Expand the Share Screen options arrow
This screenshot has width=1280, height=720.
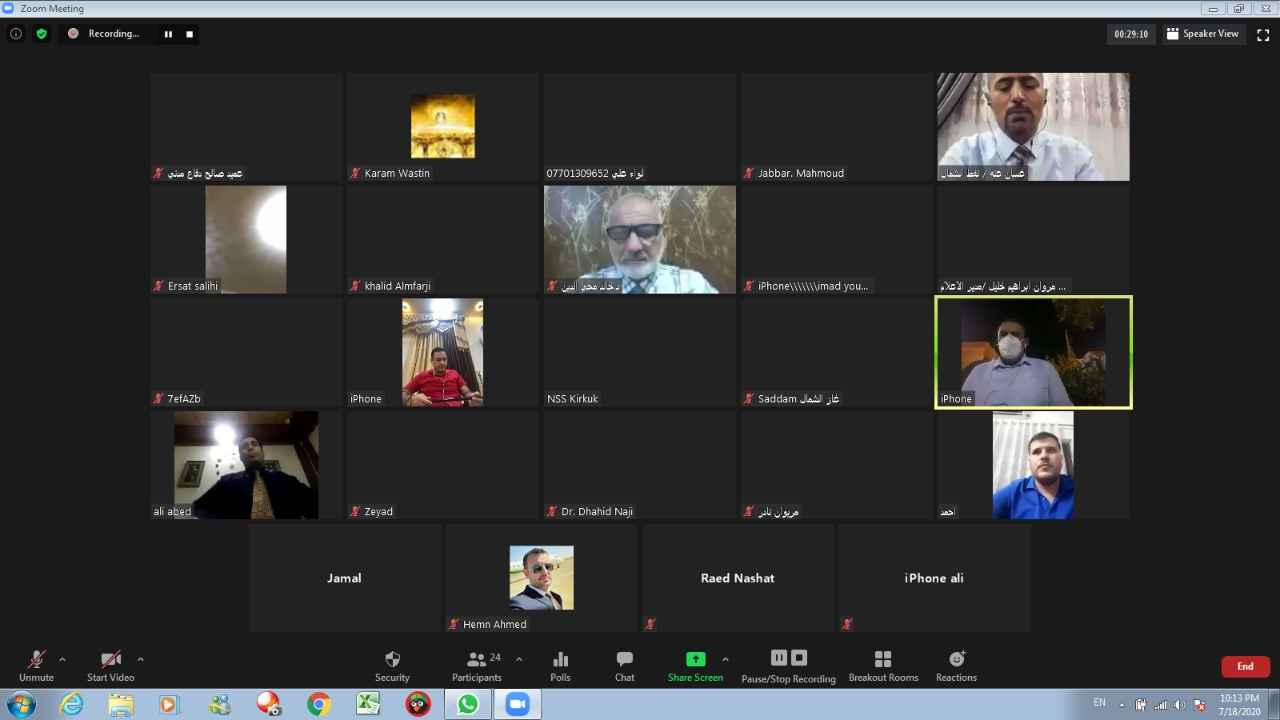725,659
